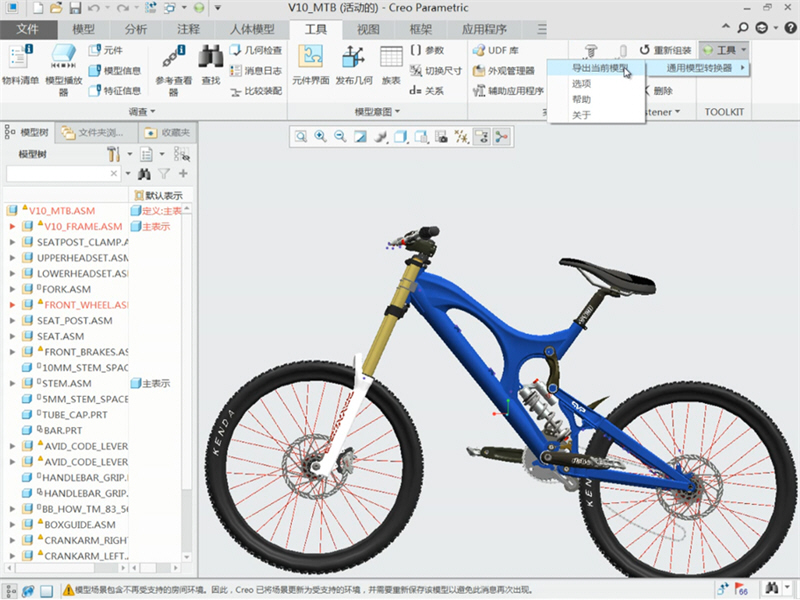This screenshot has height=600, width=800.
Task: Click the zoom out magnifier icon
Action: [340, 137]
